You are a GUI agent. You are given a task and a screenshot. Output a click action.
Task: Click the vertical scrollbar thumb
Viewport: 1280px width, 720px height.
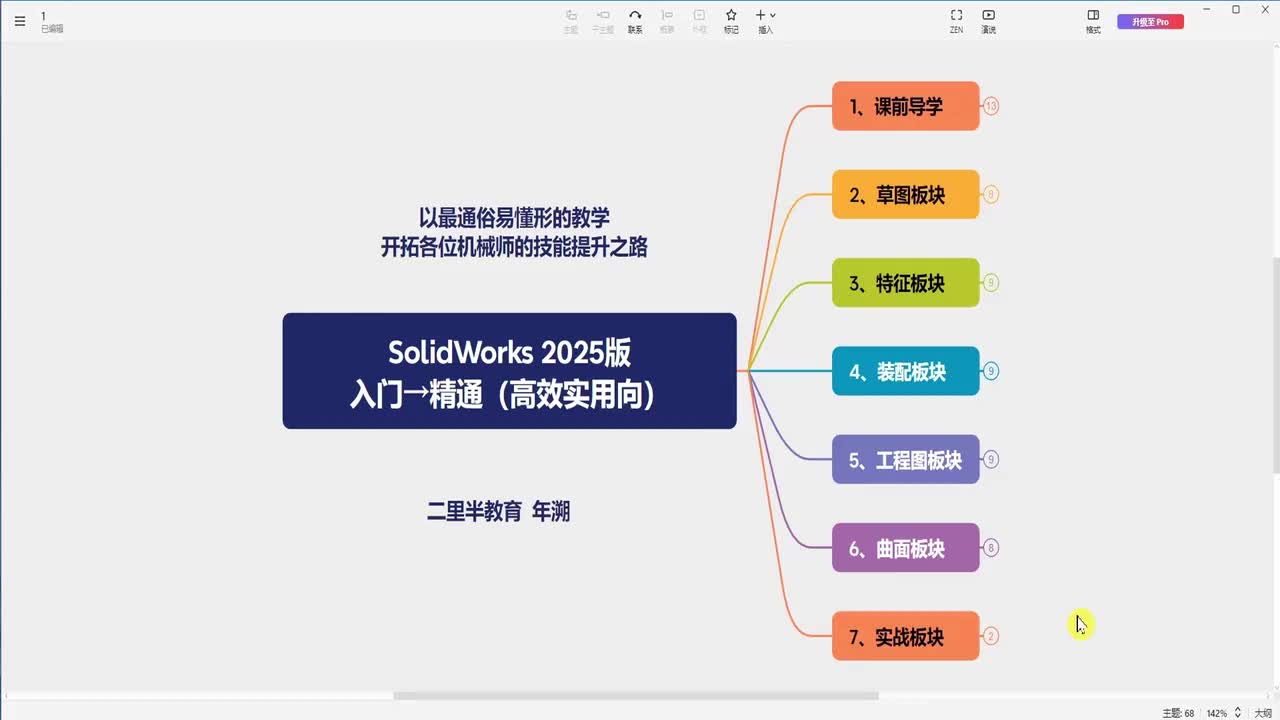(1275, 365)
